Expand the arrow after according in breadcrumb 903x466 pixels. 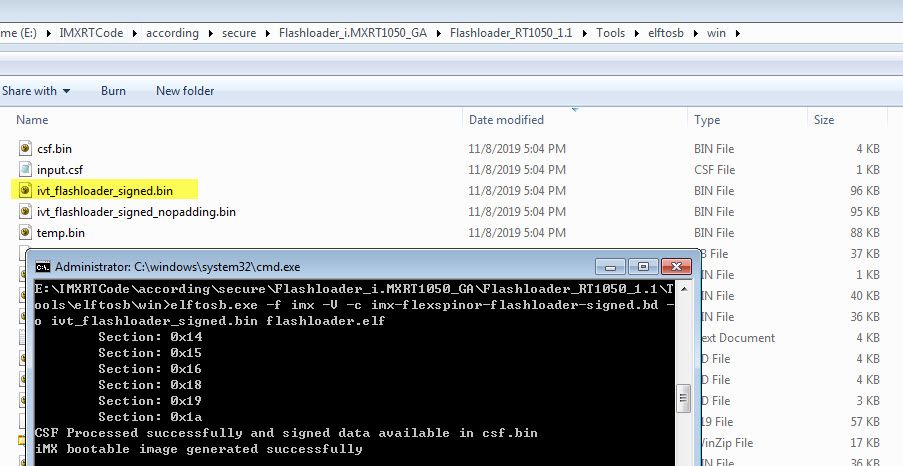[x=210, y=33]
